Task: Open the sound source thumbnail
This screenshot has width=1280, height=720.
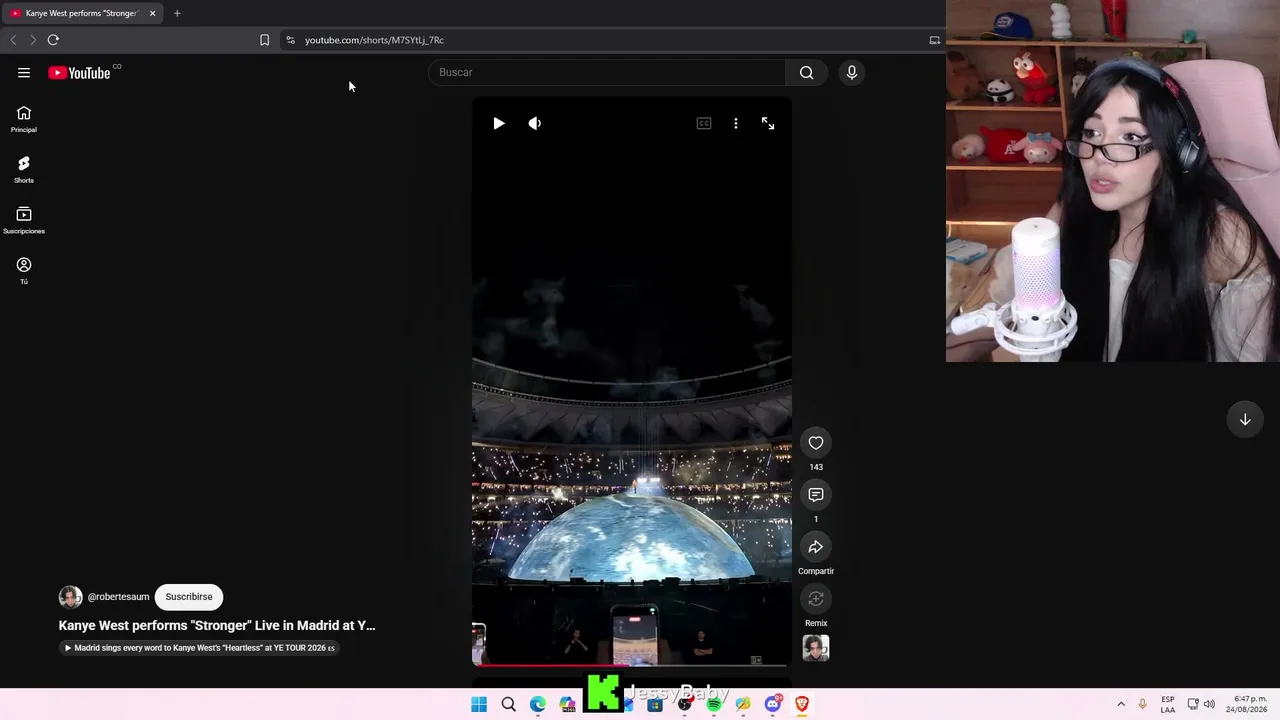Action: click(x=816, y=648)
